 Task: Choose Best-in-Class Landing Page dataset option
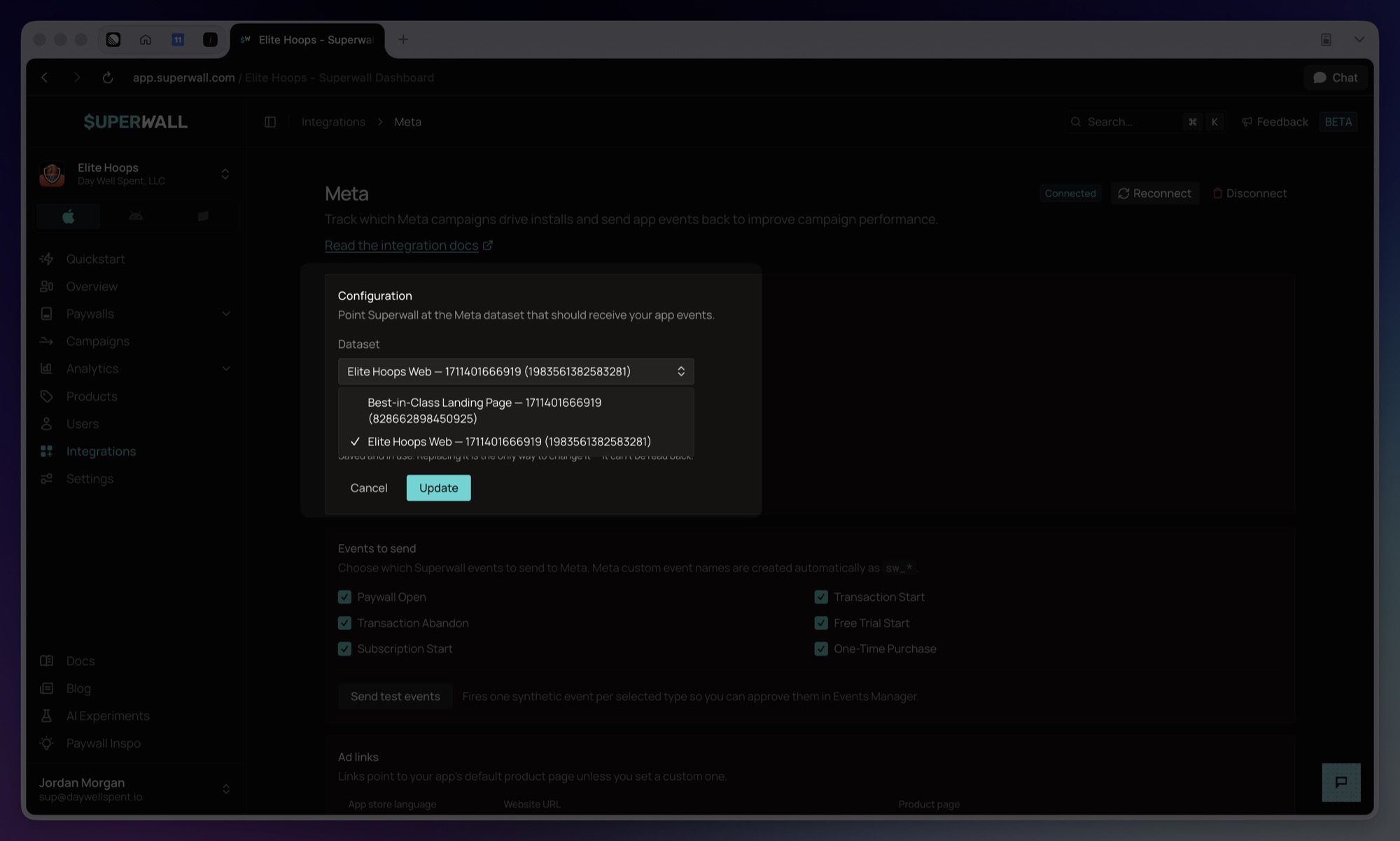coord(516,410)
